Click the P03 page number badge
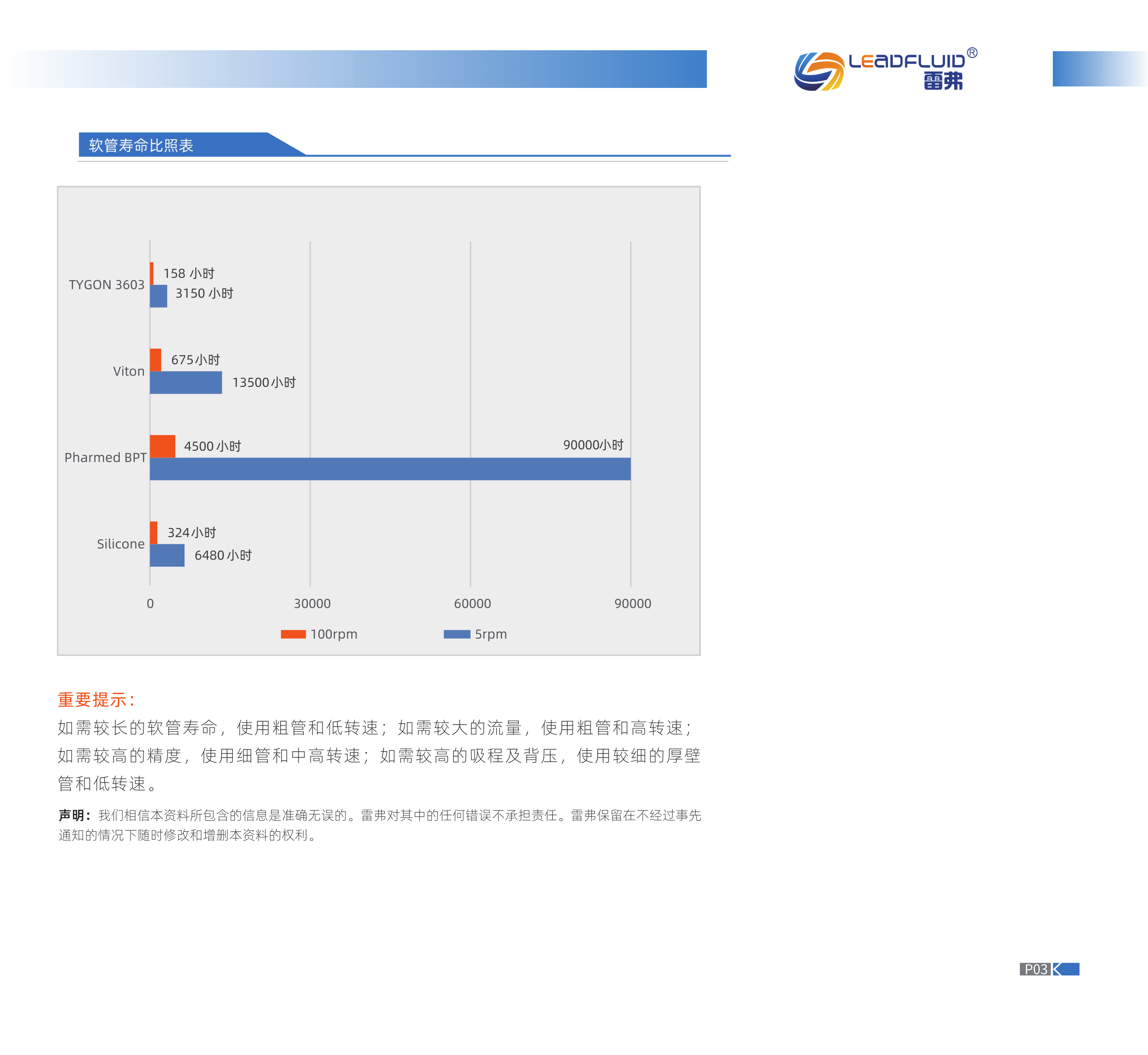The image size is (1148, 1055). (1035, 969)
